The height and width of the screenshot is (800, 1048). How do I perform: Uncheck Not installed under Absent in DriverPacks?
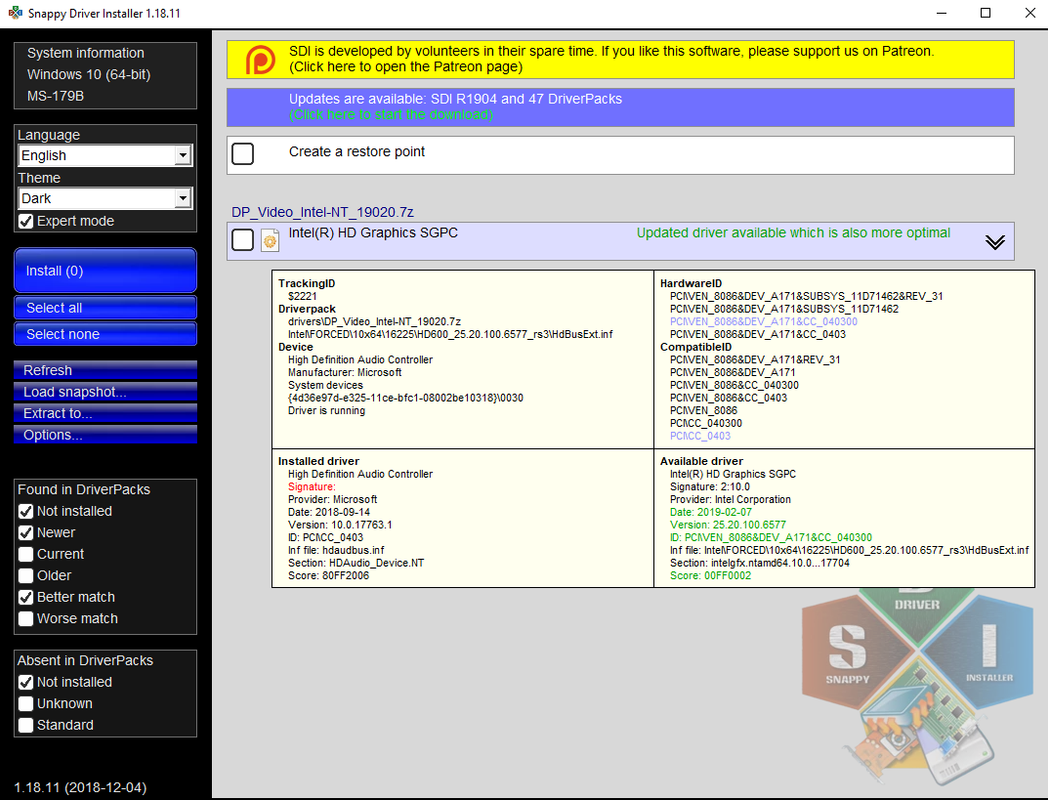tap(26, 682)
